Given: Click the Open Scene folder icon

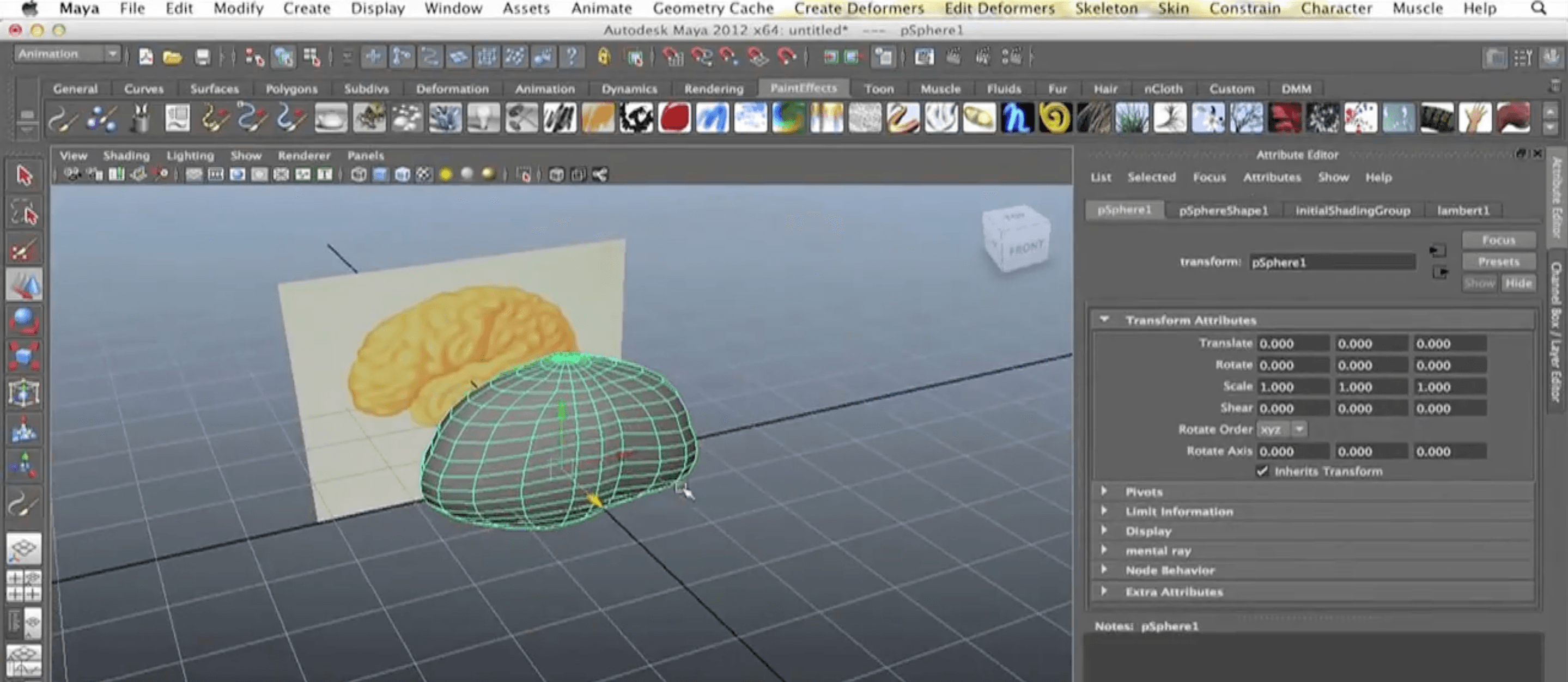Looking at the screenshot, I should [172, 57].
